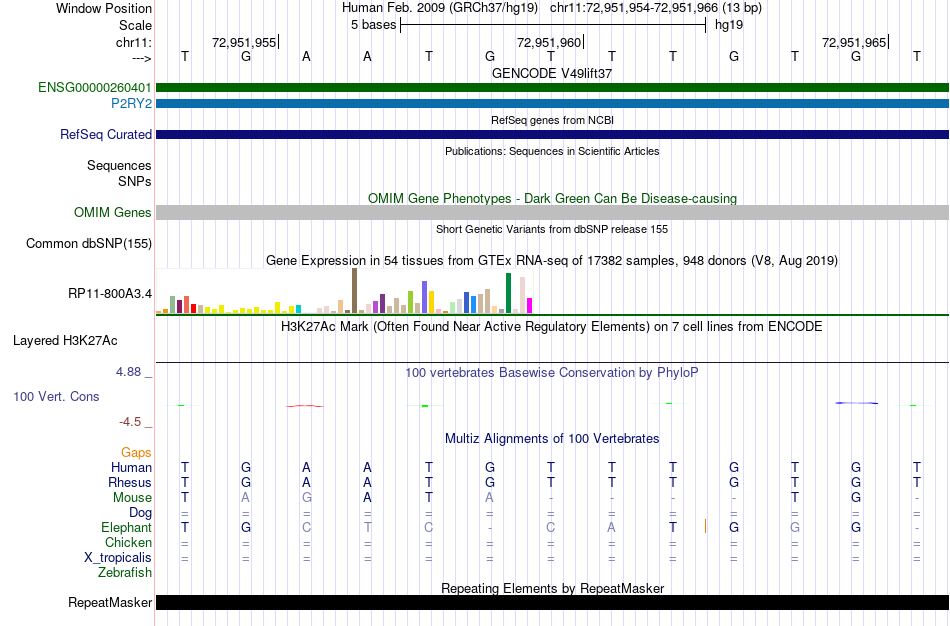Click the blue P2RY2 transcript bar
The height and width of the screenshot is (626, 950).
coord(553,104)
